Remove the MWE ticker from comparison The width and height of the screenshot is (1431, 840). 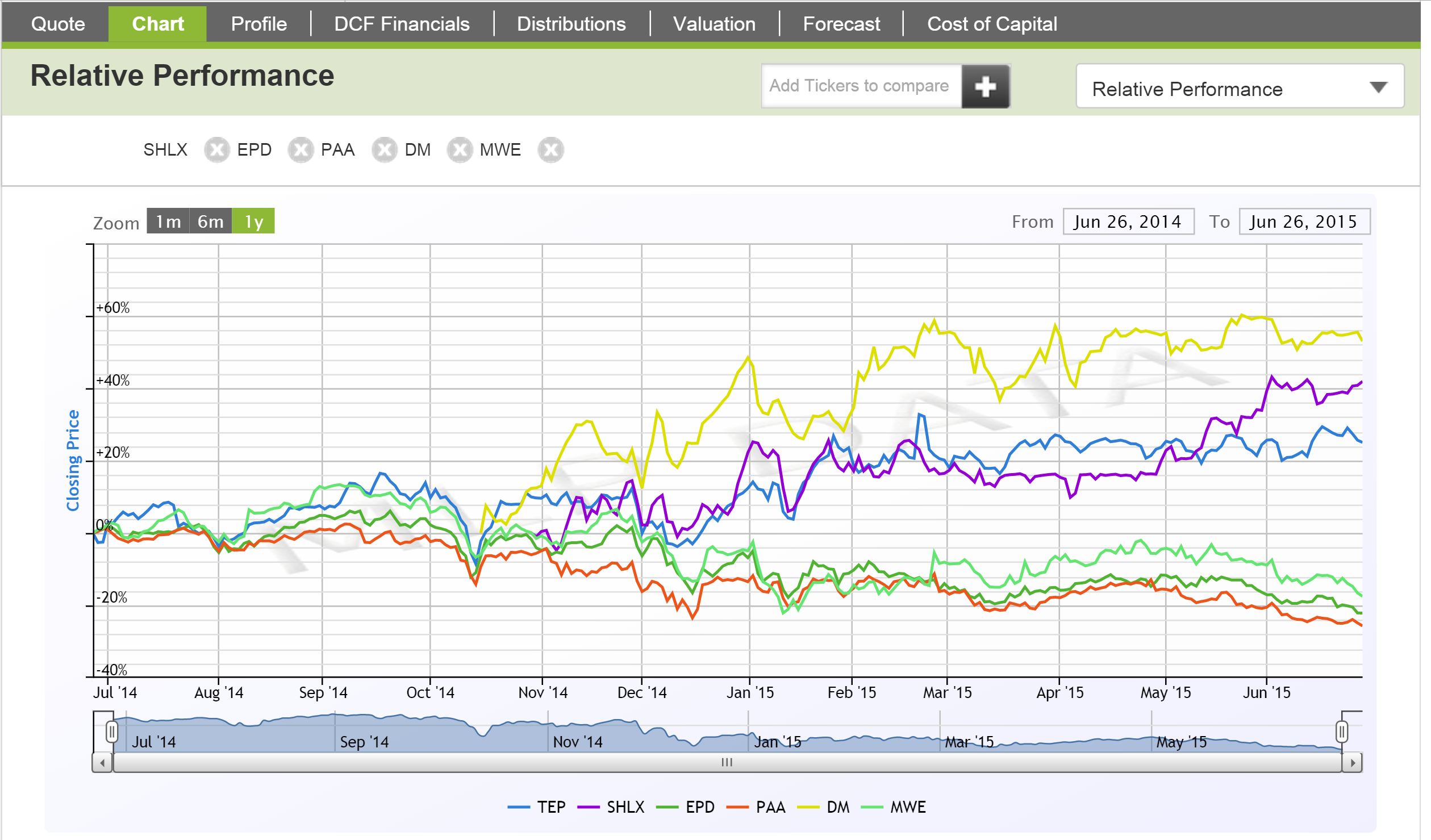coord(550,151)
